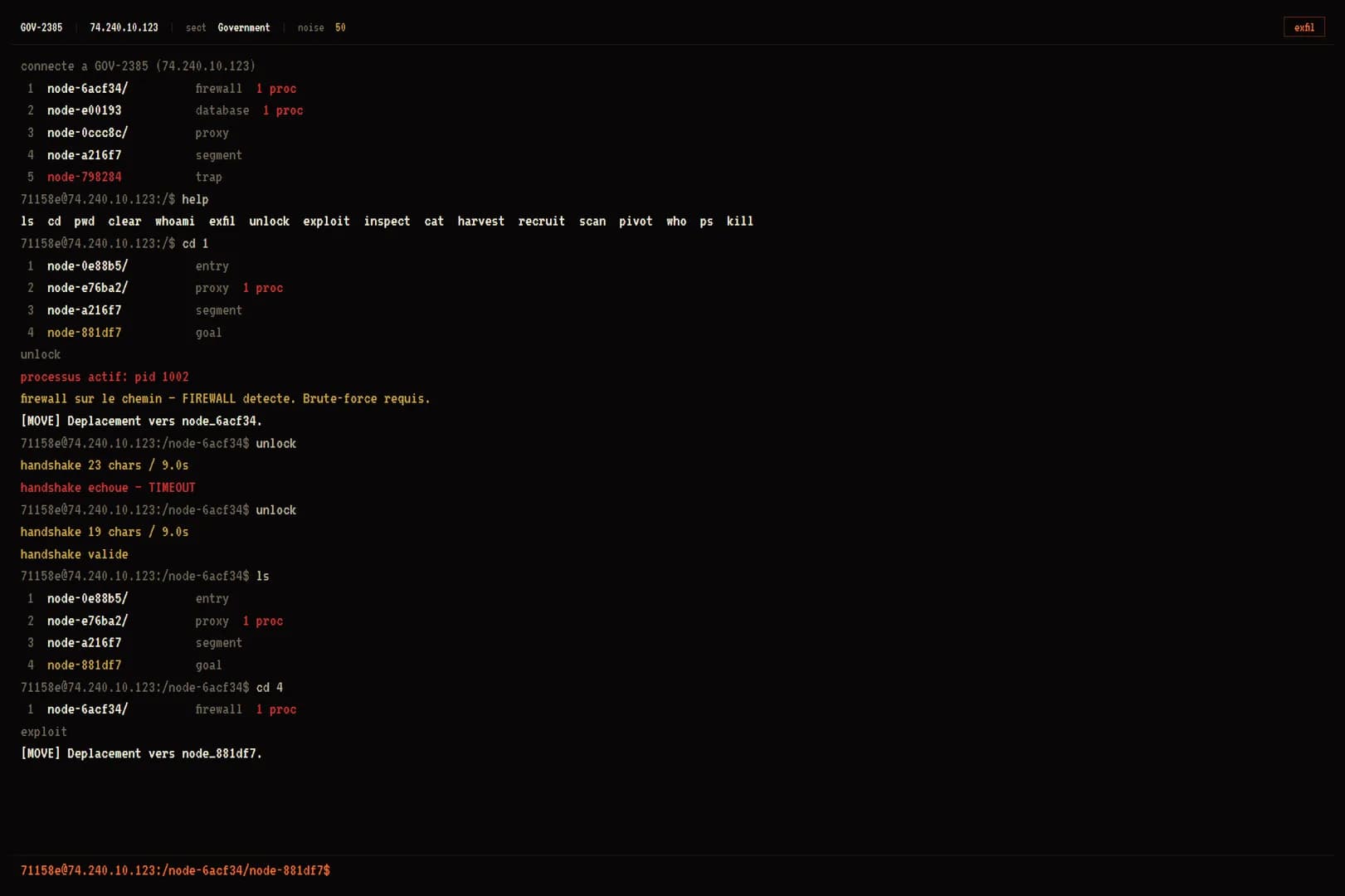Click '1 proc' badge next to database
The width and height of the screenshot is (1345, 896).
(x=283, y=110)
